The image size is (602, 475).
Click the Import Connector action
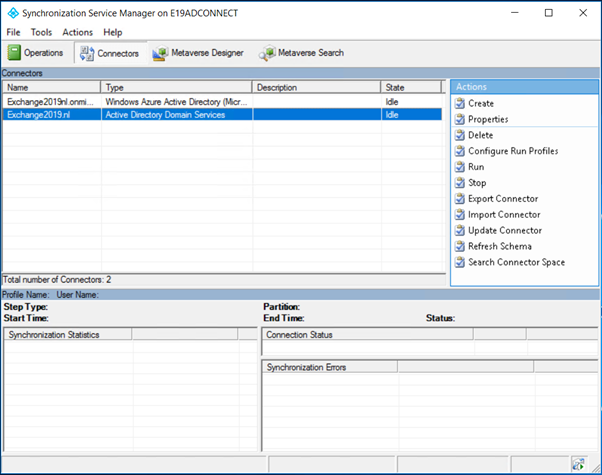(x=503, y=214)
